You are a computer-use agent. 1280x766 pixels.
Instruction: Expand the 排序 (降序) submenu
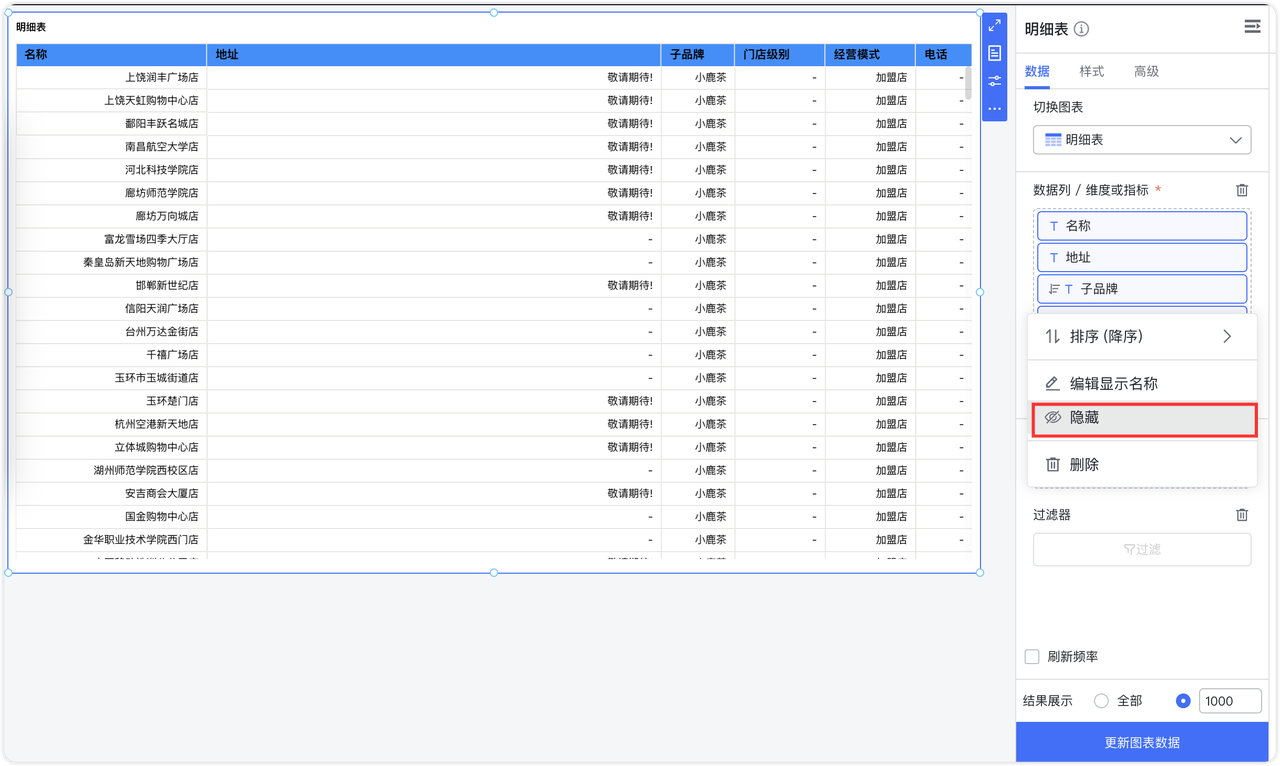[1142, 337]
